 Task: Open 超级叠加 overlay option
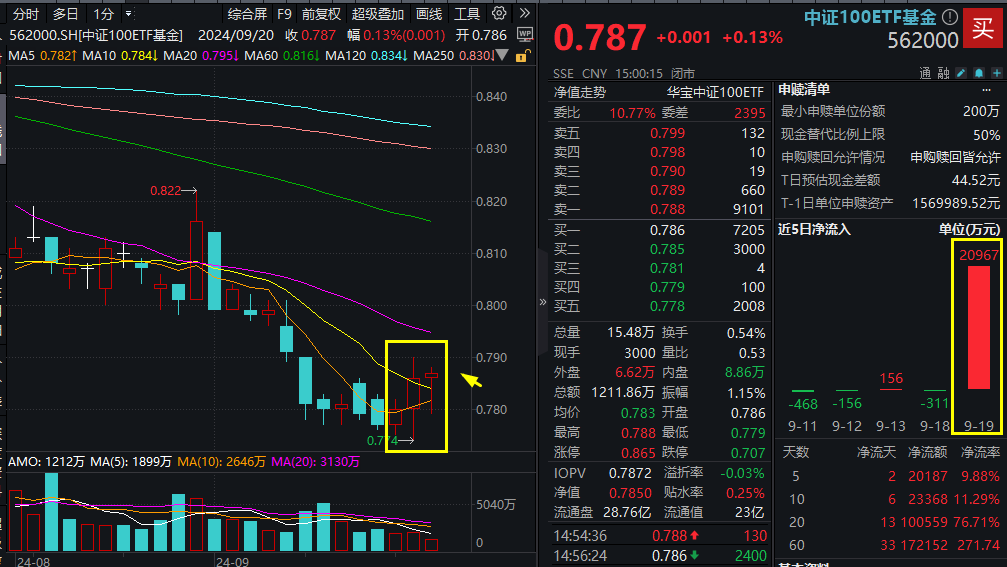[x=378, y=14]
